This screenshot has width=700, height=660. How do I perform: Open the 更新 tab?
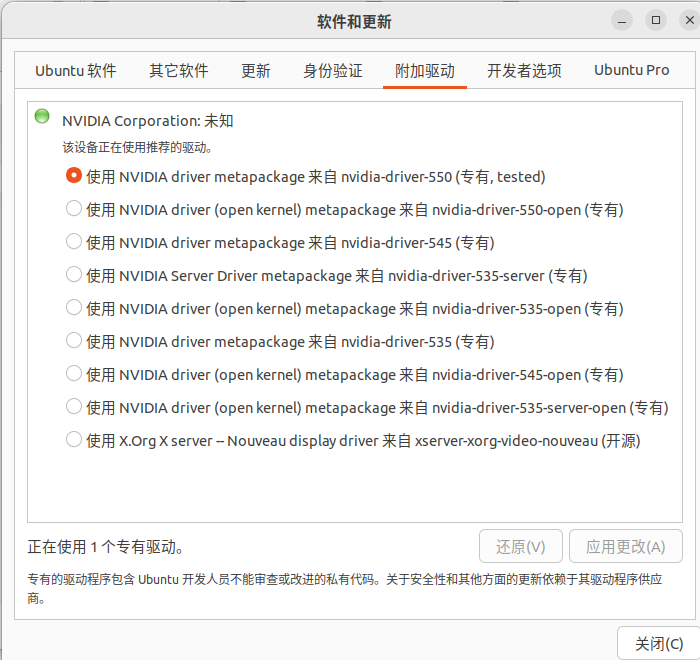(256, 71)
